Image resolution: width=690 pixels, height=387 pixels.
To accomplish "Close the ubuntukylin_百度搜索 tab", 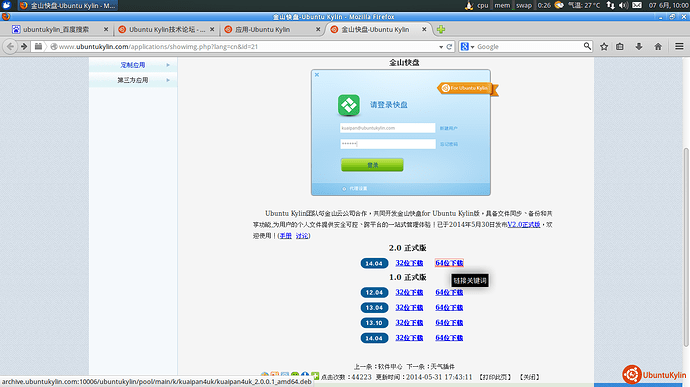I will coord(106,29).
